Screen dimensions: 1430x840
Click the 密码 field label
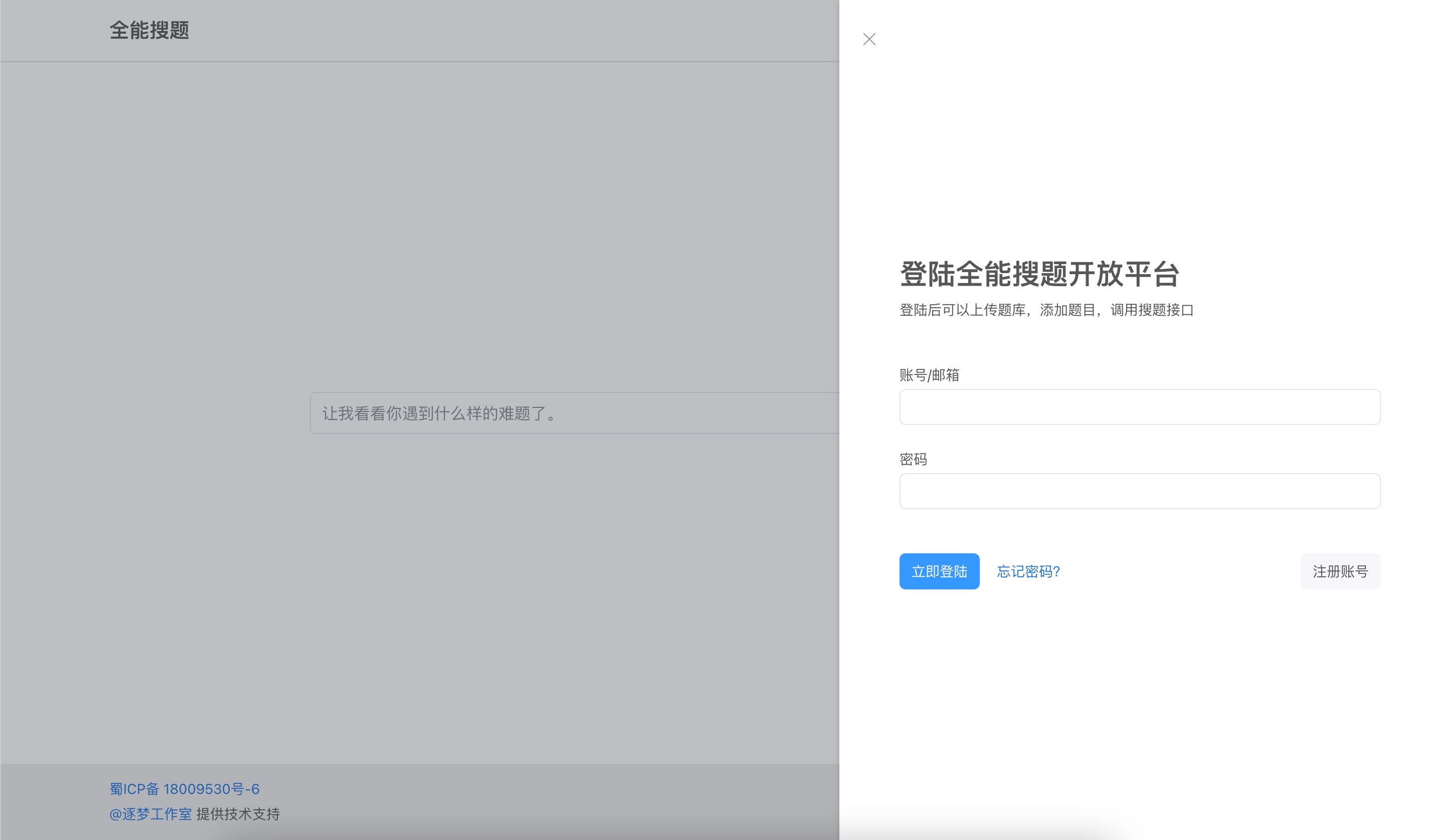(x=913, y=459)
